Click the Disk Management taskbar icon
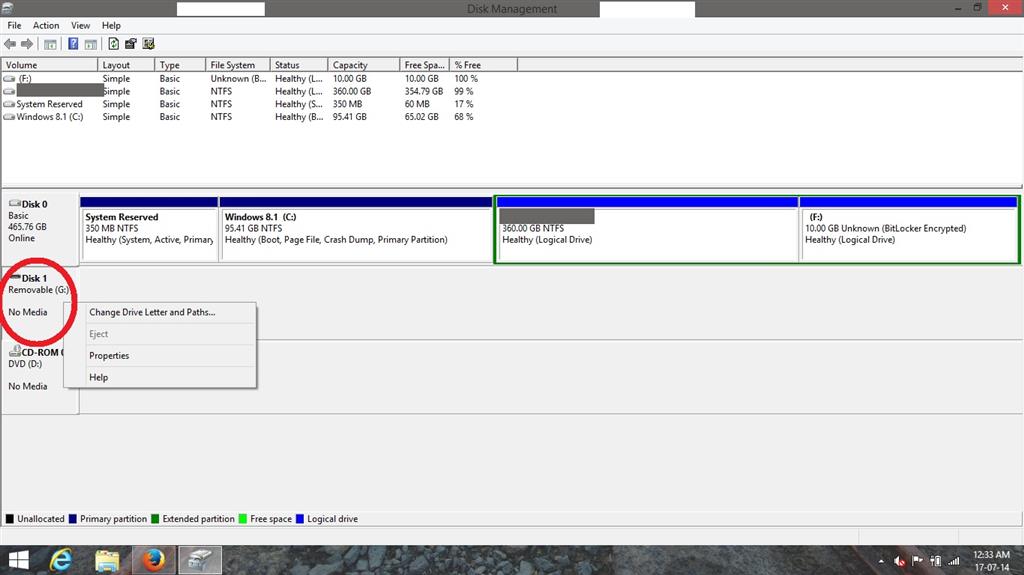The image size is (1024, 575). point(200,560)
